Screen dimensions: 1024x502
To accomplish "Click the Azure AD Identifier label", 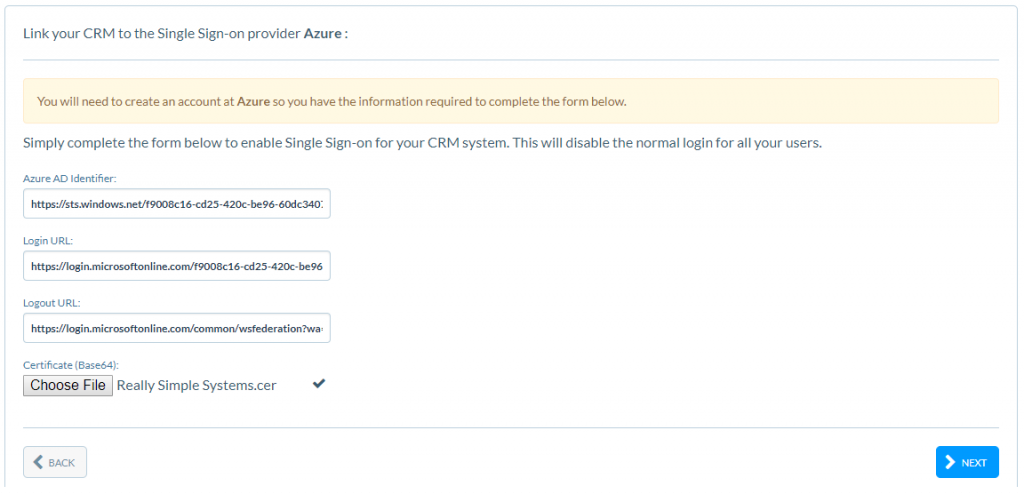I will point(69,178).
